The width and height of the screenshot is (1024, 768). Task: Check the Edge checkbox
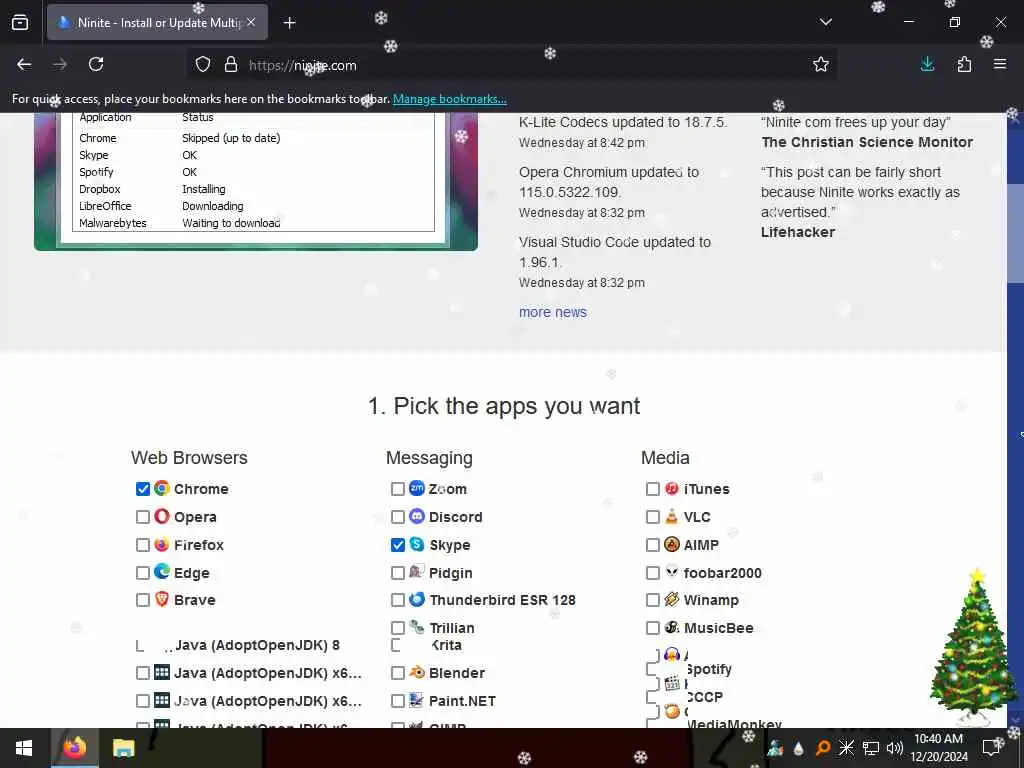[x=142, y=573]
